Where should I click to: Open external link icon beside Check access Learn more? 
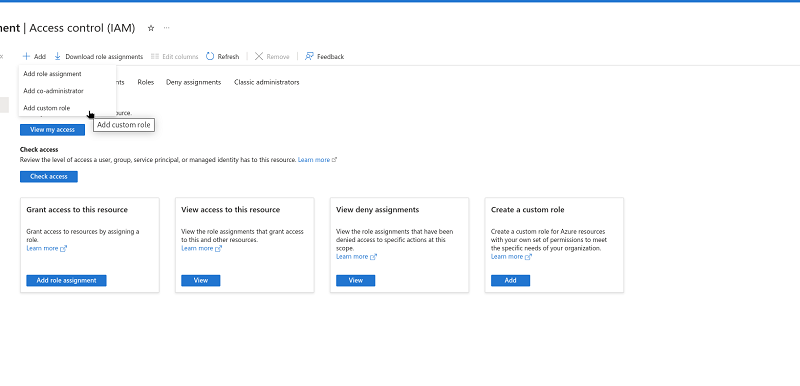coord(335,160)
